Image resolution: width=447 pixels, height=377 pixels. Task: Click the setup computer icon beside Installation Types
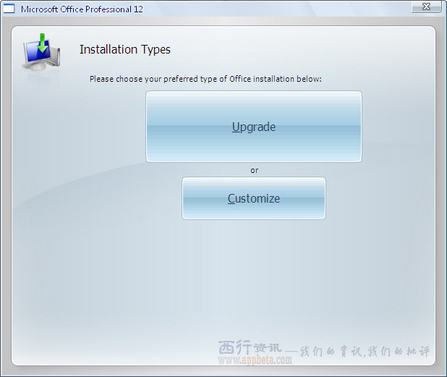pos(41,52)
